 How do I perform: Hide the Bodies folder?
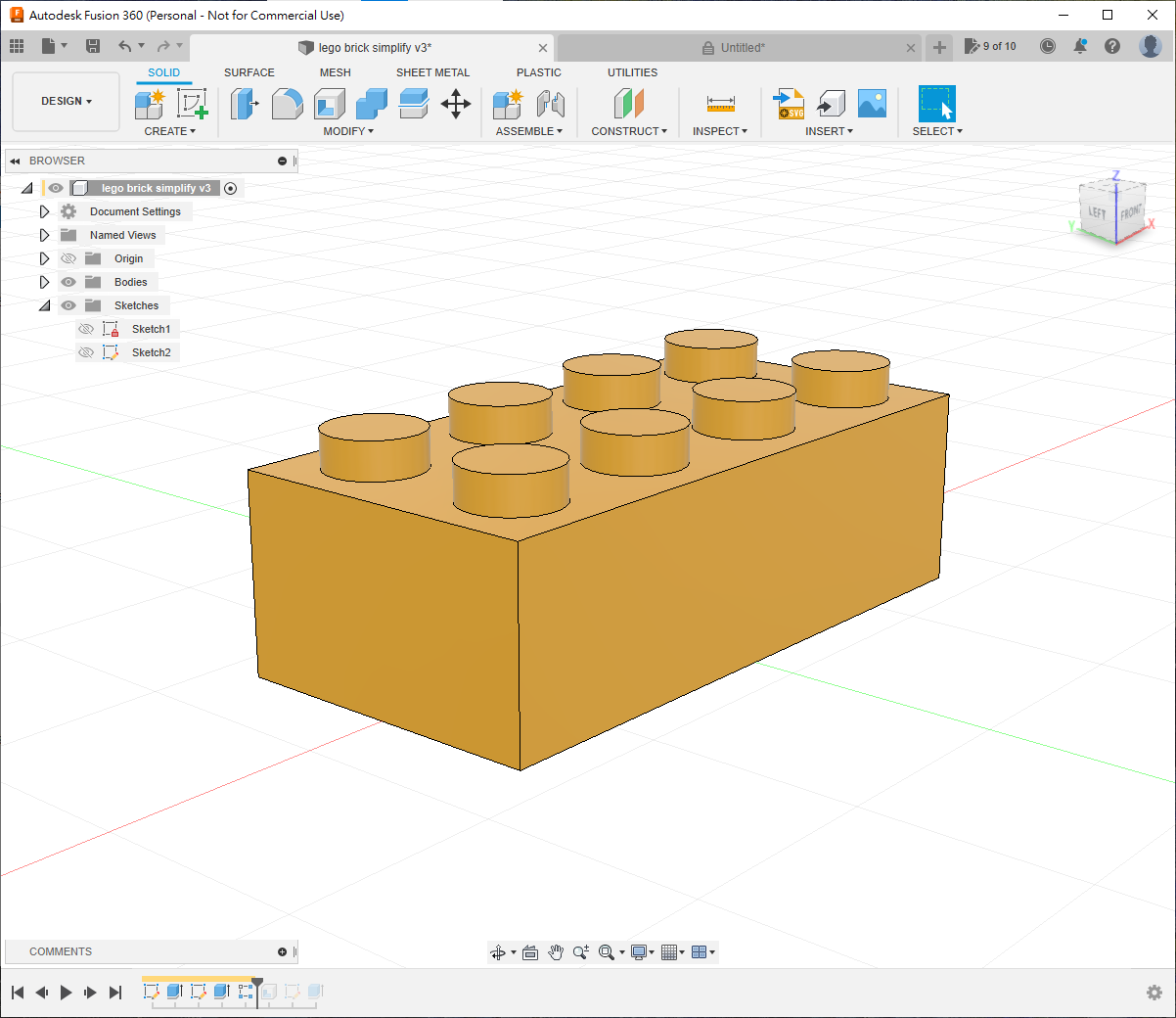pyautogui.click(x=68, y=282)
